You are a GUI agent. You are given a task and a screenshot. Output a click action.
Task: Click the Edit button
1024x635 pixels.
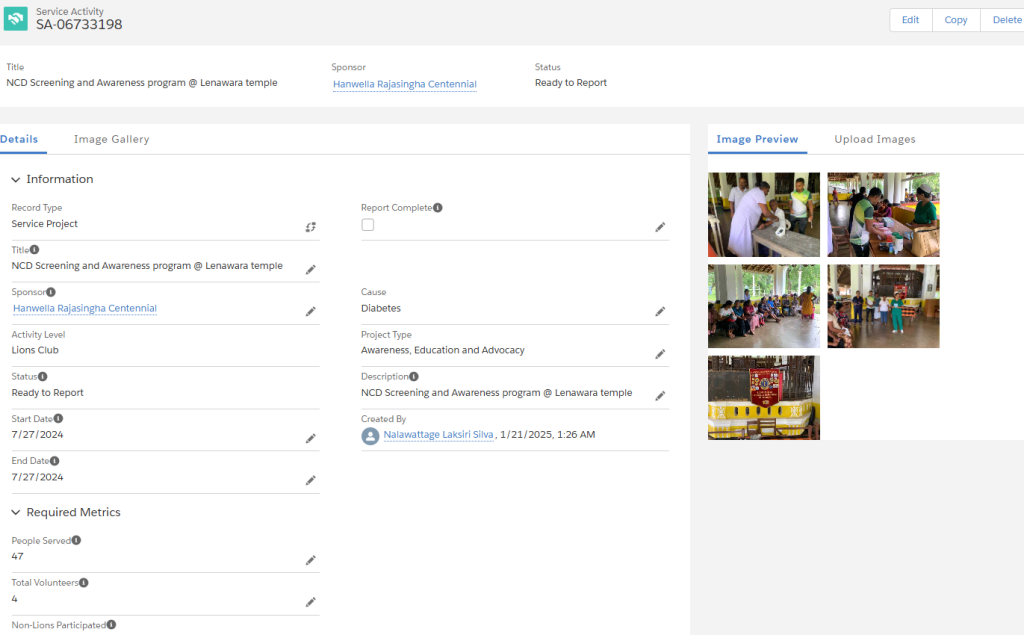(x=910, y=20)
